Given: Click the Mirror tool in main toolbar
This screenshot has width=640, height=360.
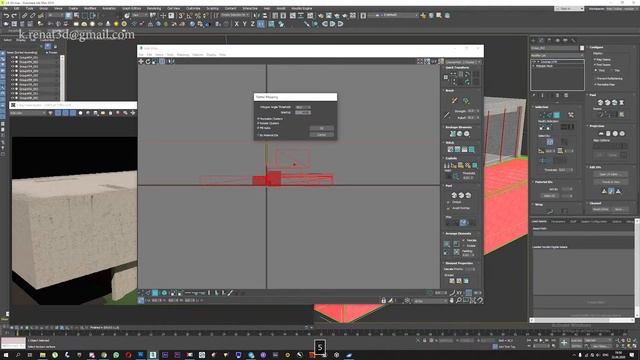Looking at the screenshot, I should point(257,16).
